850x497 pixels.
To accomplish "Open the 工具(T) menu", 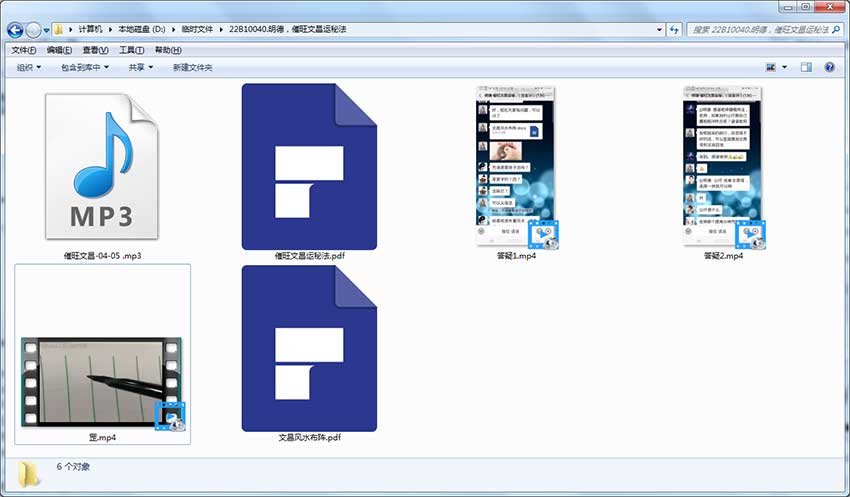I will click(x=131, y=50).
